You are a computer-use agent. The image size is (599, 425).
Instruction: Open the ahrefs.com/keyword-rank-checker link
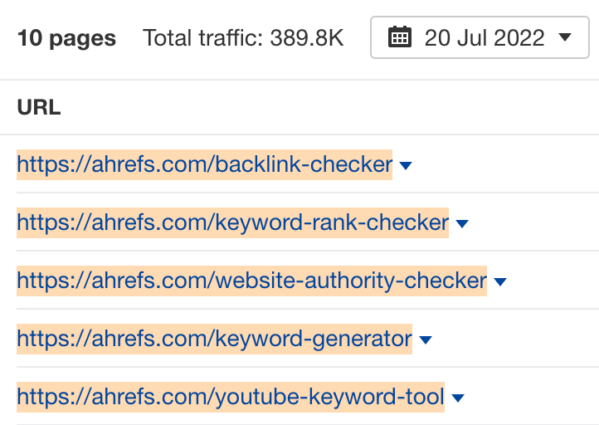(x=233, y=223)
